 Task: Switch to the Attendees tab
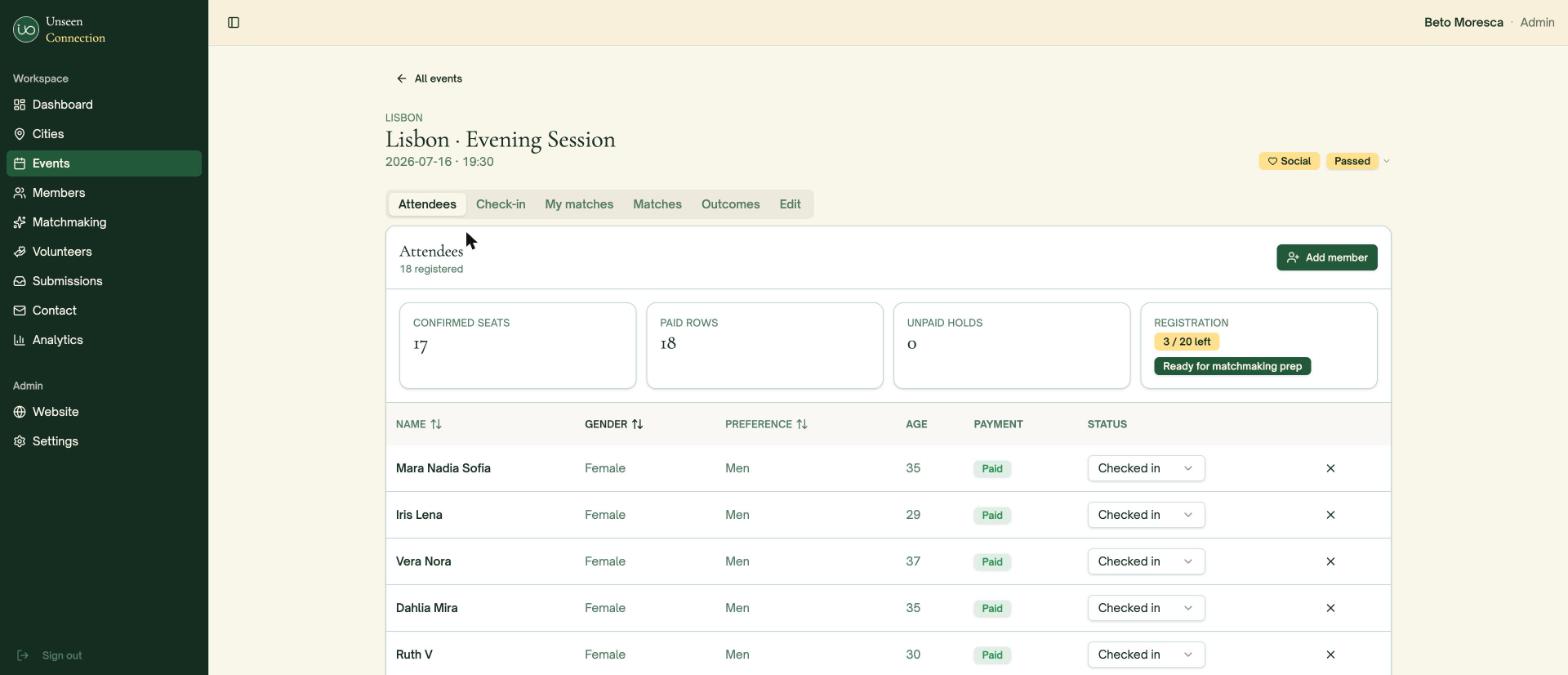(427, 204)
